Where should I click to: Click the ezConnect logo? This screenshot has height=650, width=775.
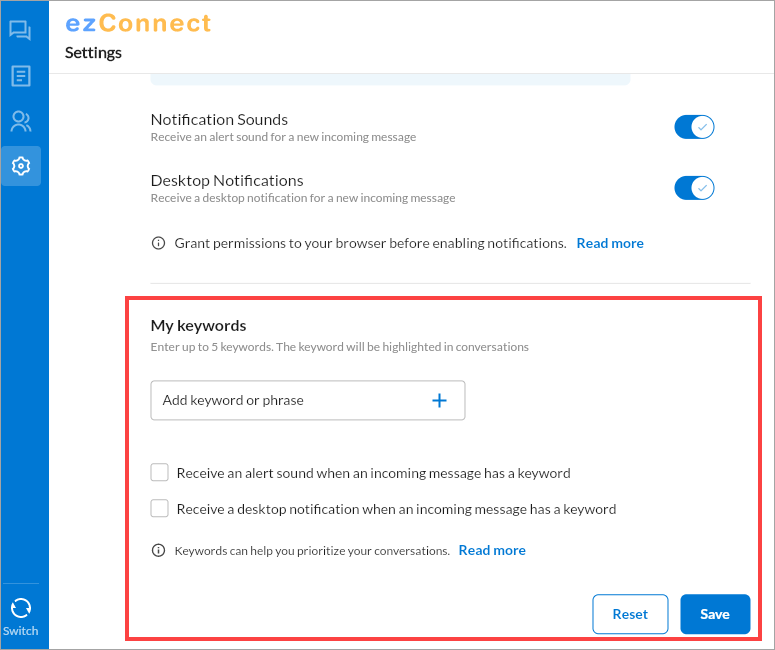tap(138, 23)
